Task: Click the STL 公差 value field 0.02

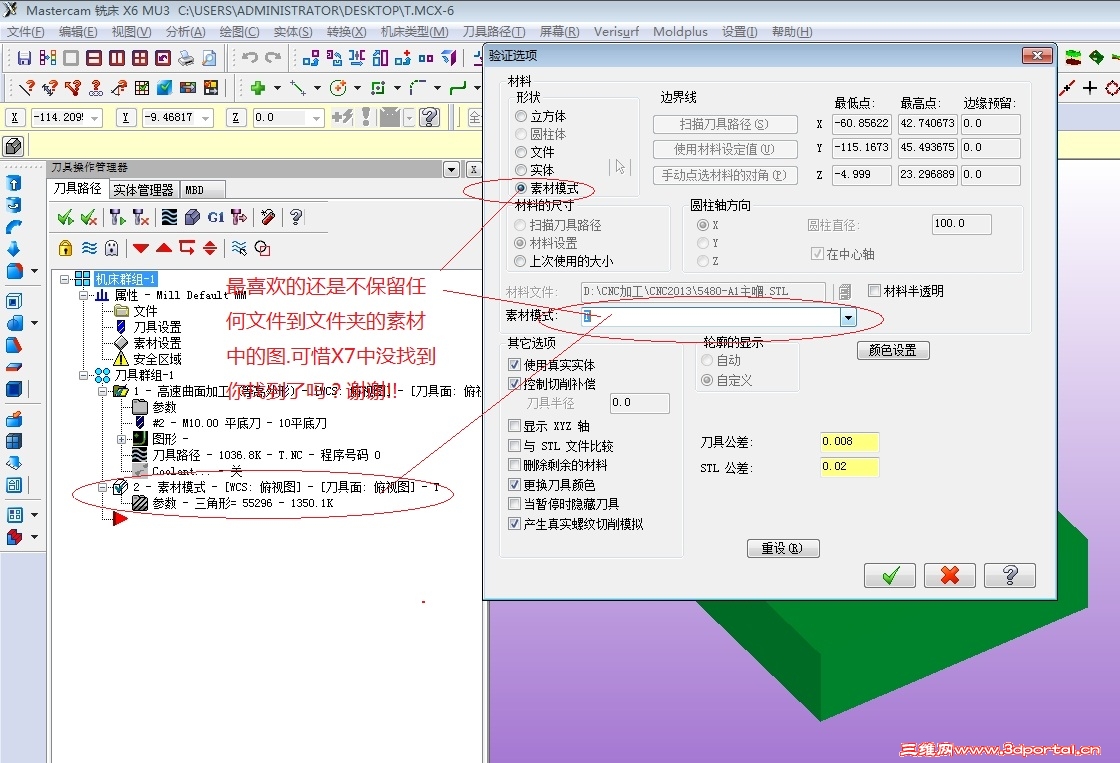Action: coord(849,467)
